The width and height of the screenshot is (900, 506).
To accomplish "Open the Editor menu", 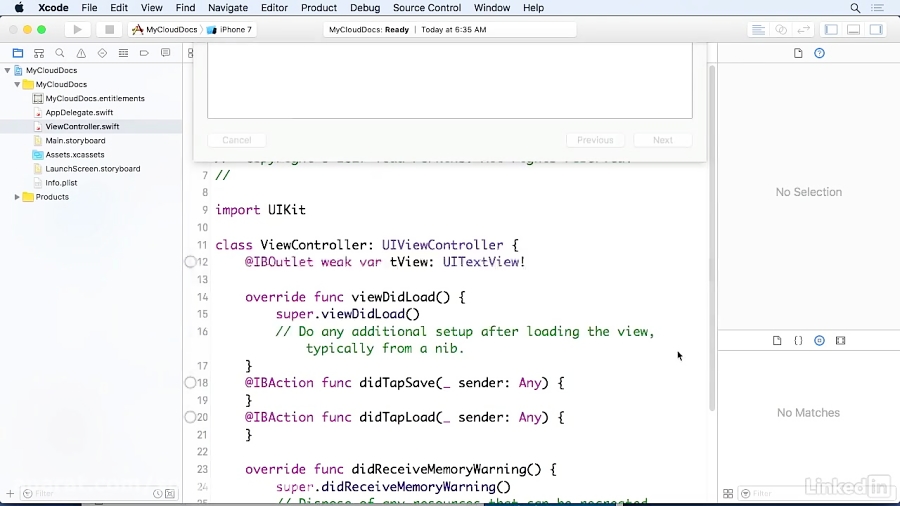I will point(274,8).
